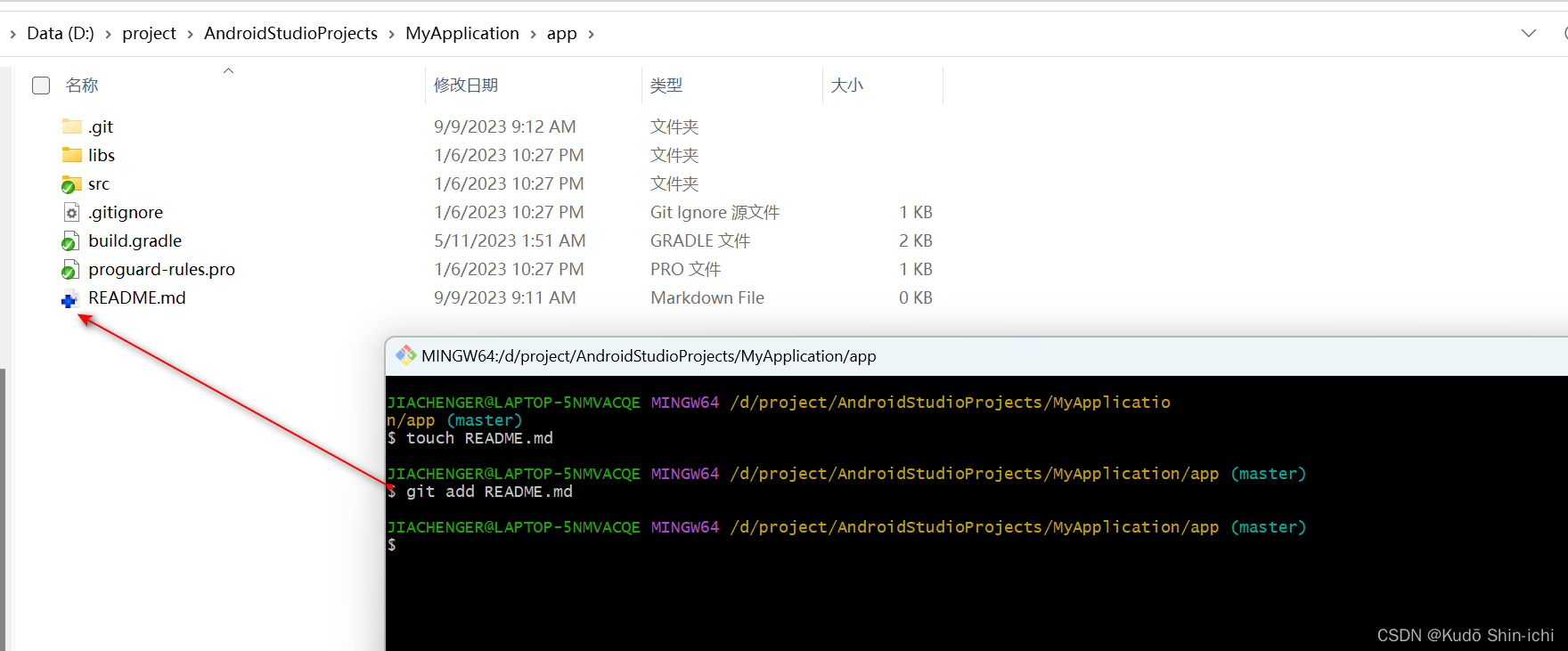The width and height of the screenshot is (1568, 651).
Task: Expand chevron after project in breadcrumb
Action: (190, 34)
